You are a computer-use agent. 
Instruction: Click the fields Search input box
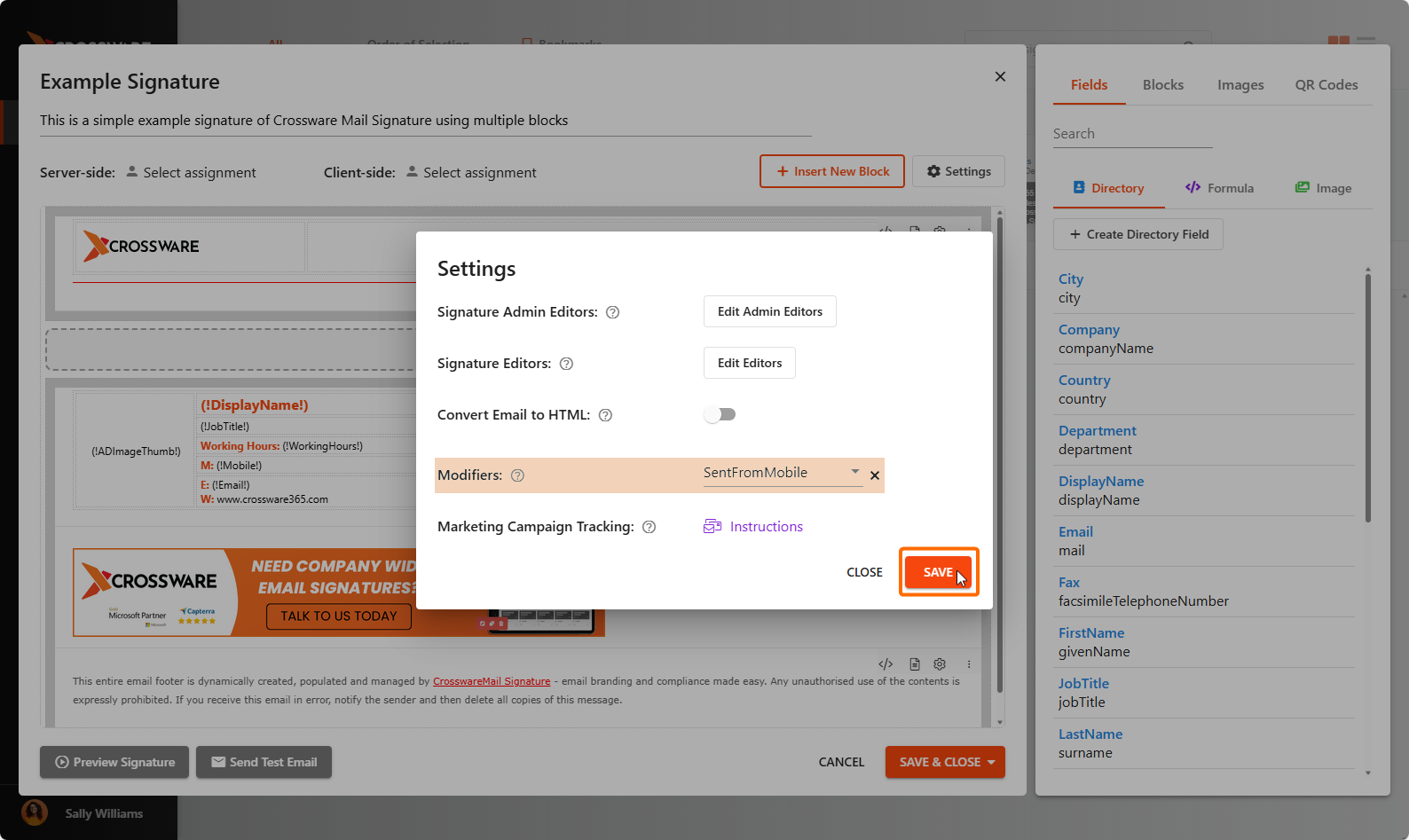tap(1131, 134)
